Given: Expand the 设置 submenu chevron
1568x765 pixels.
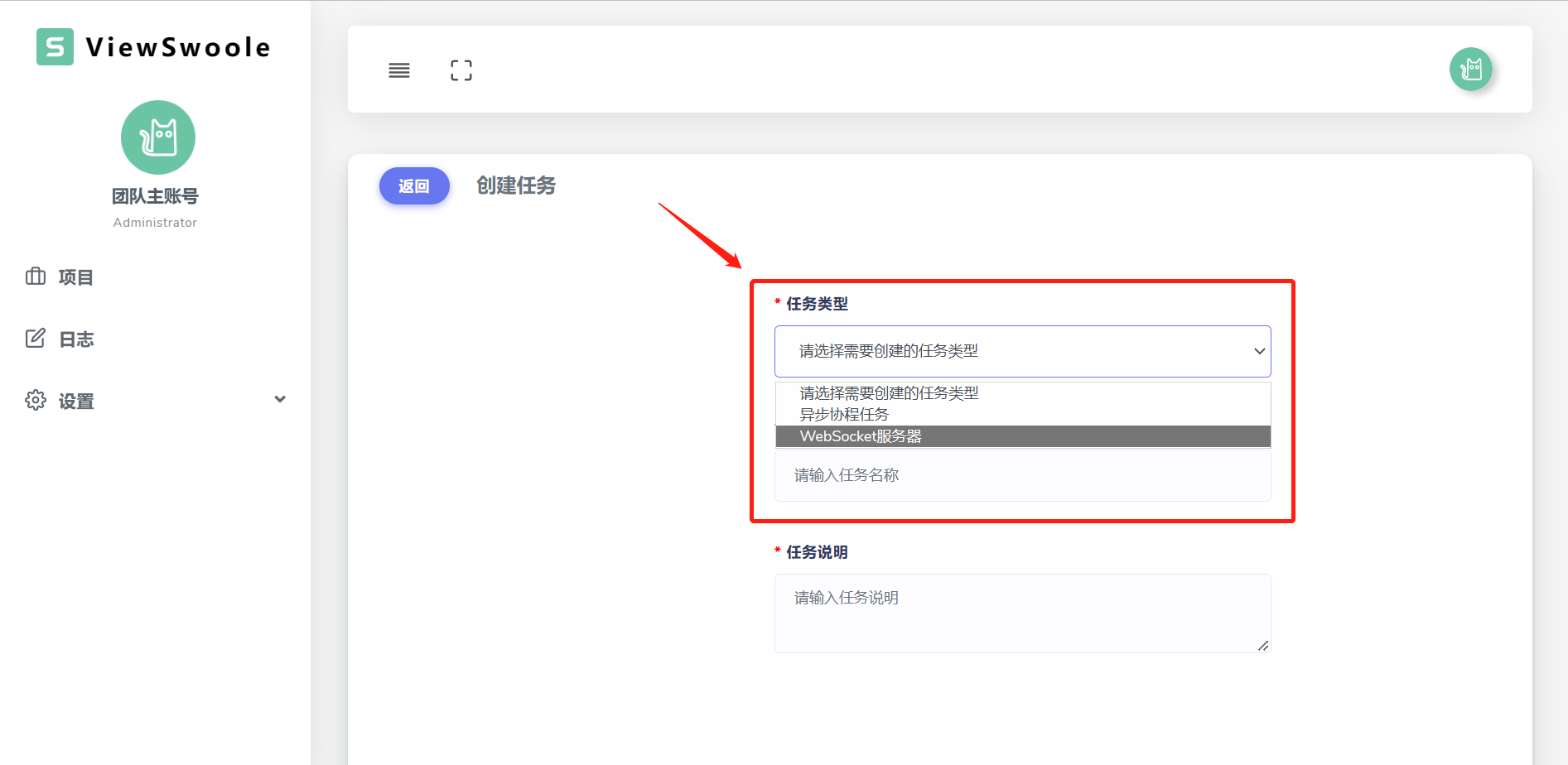Looking at the screenshot, I should click(280, 399).
